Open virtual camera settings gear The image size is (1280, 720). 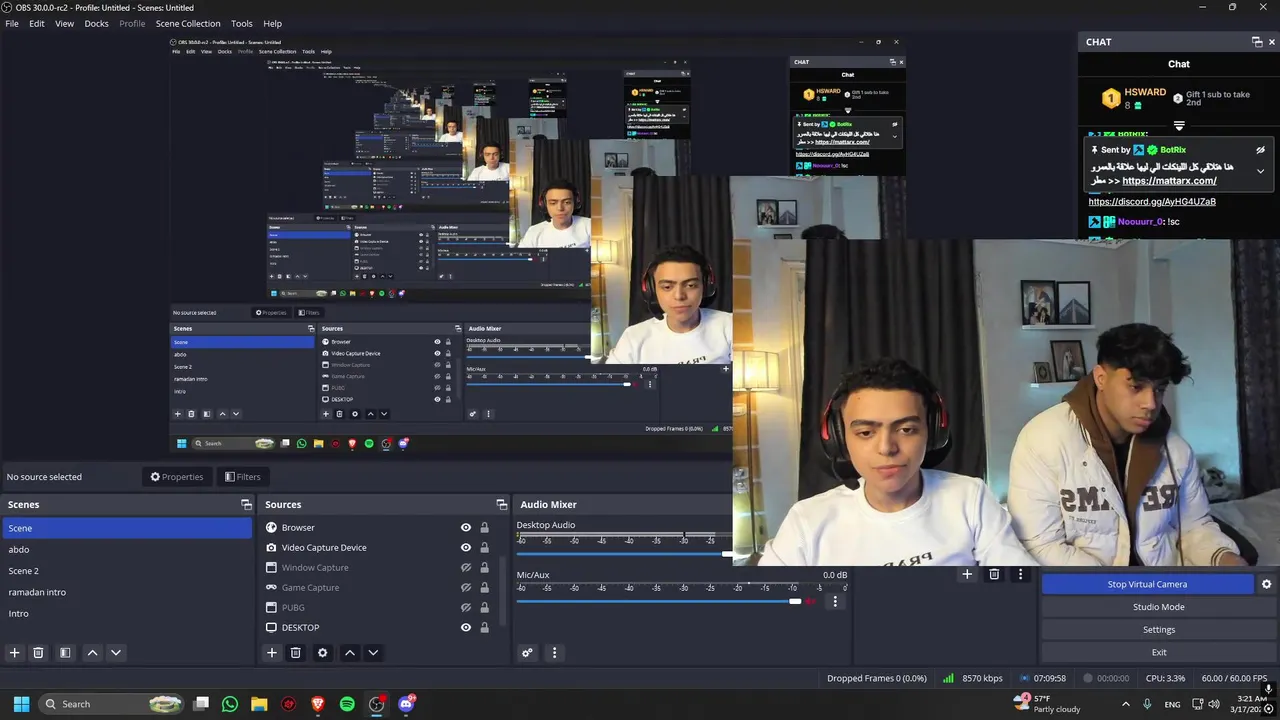pyautogui.click(x=1266, y=584)
